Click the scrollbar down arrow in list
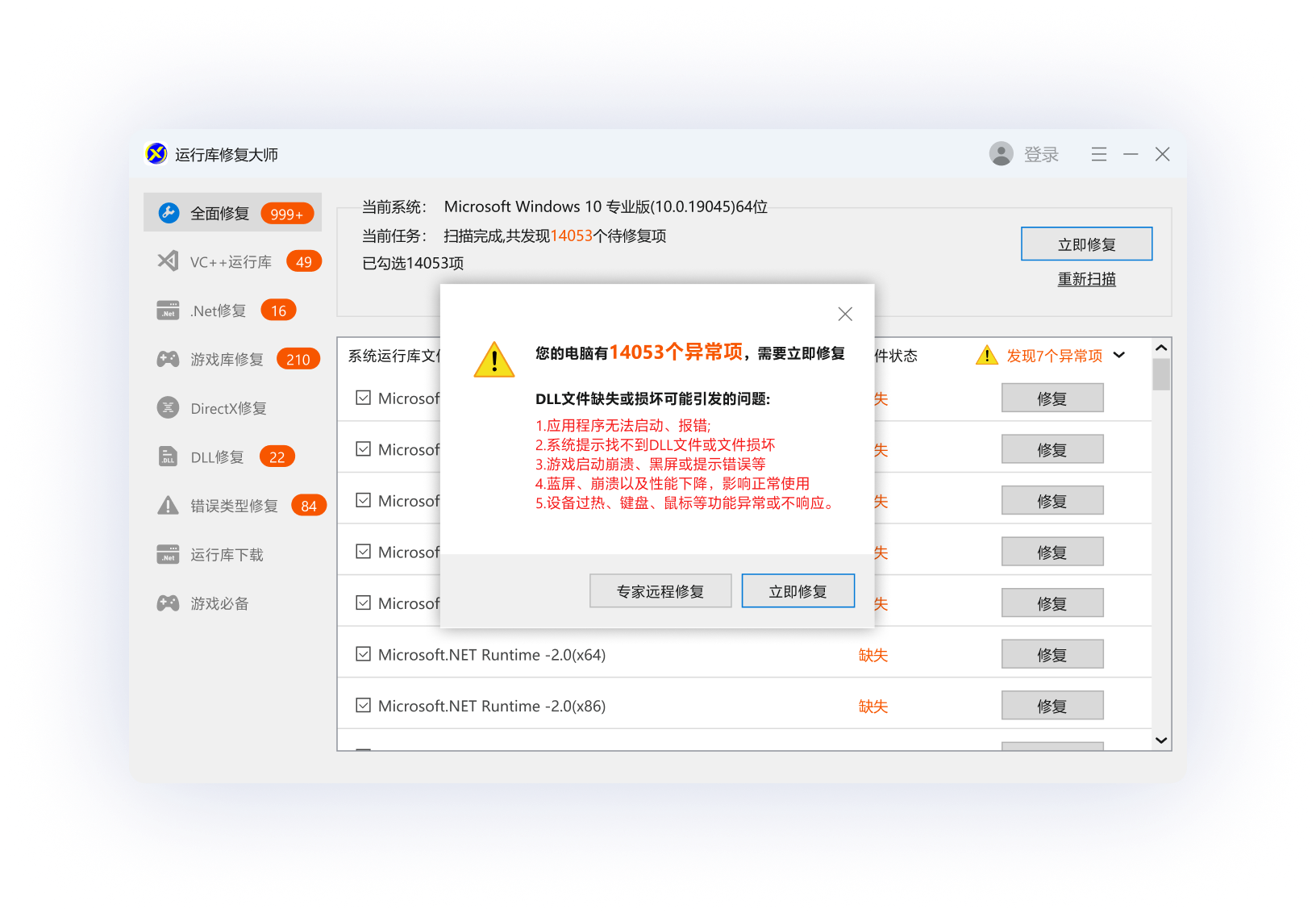Image resolution: width=1316 pixels, height=913 pixels. click(x=1161, y=740)
